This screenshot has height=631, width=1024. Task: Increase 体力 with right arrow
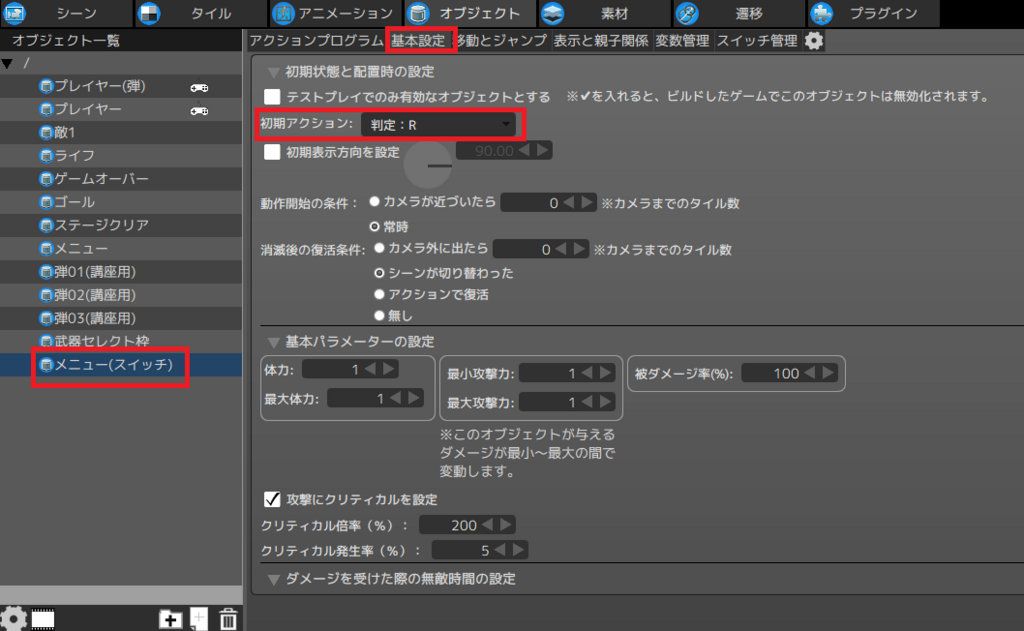click(x=389, y=369)
